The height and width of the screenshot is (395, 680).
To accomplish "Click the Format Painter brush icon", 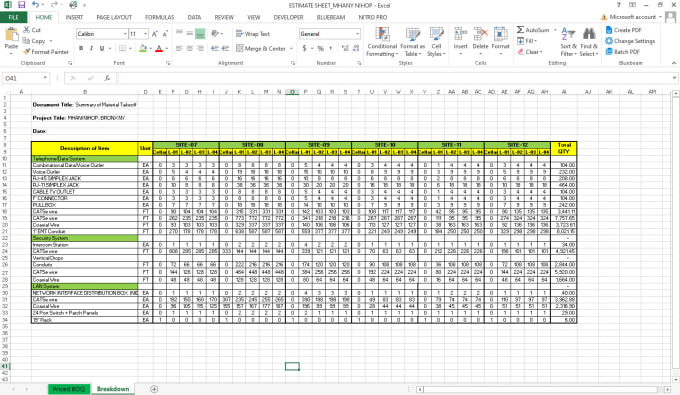I will (x=26, y=52).
